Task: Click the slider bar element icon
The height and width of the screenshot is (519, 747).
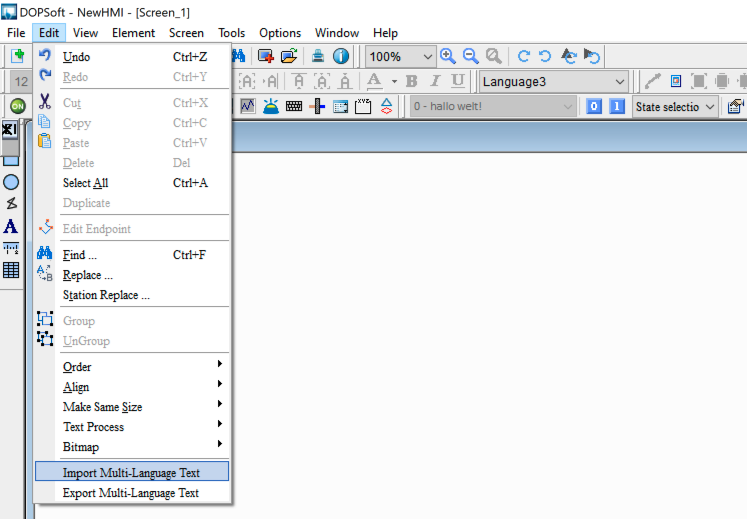Action: coord(317,106)
